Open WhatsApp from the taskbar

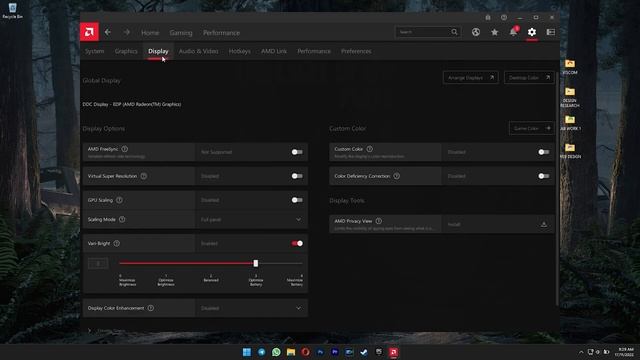point(276,352)
